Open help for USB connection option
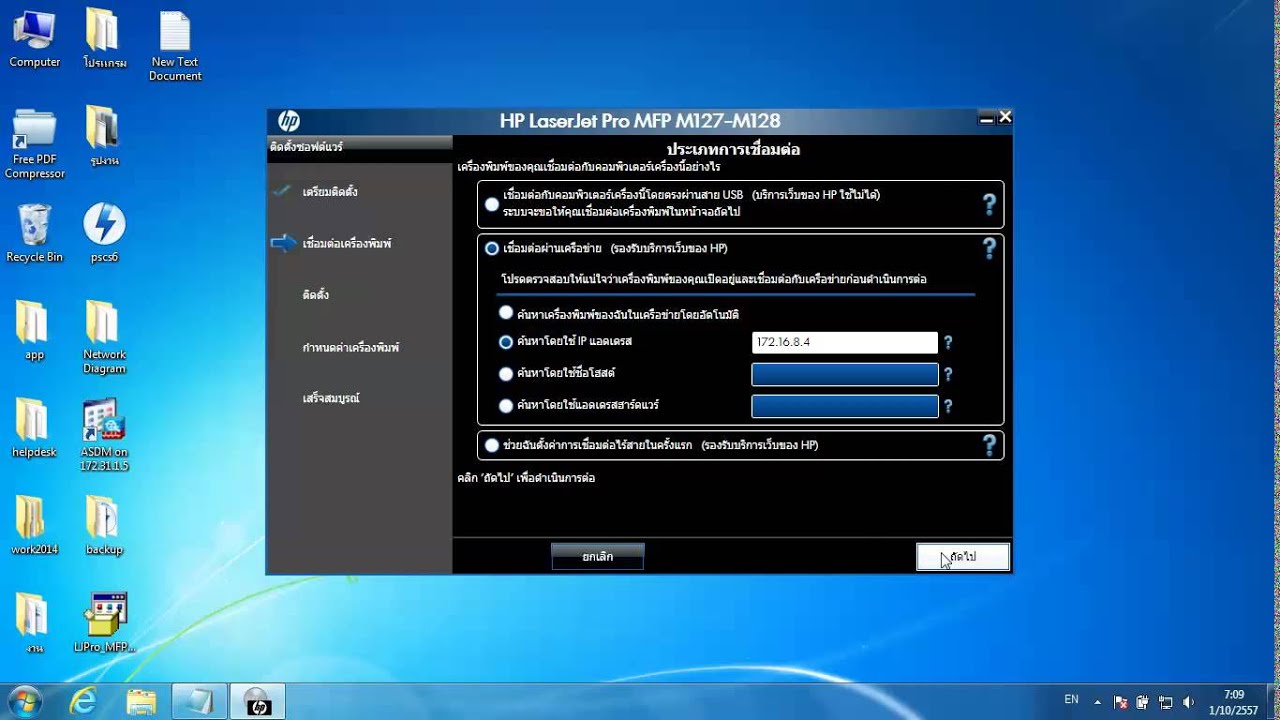The height and width of the screenshot is (720, 1280). tap(989, 205)
